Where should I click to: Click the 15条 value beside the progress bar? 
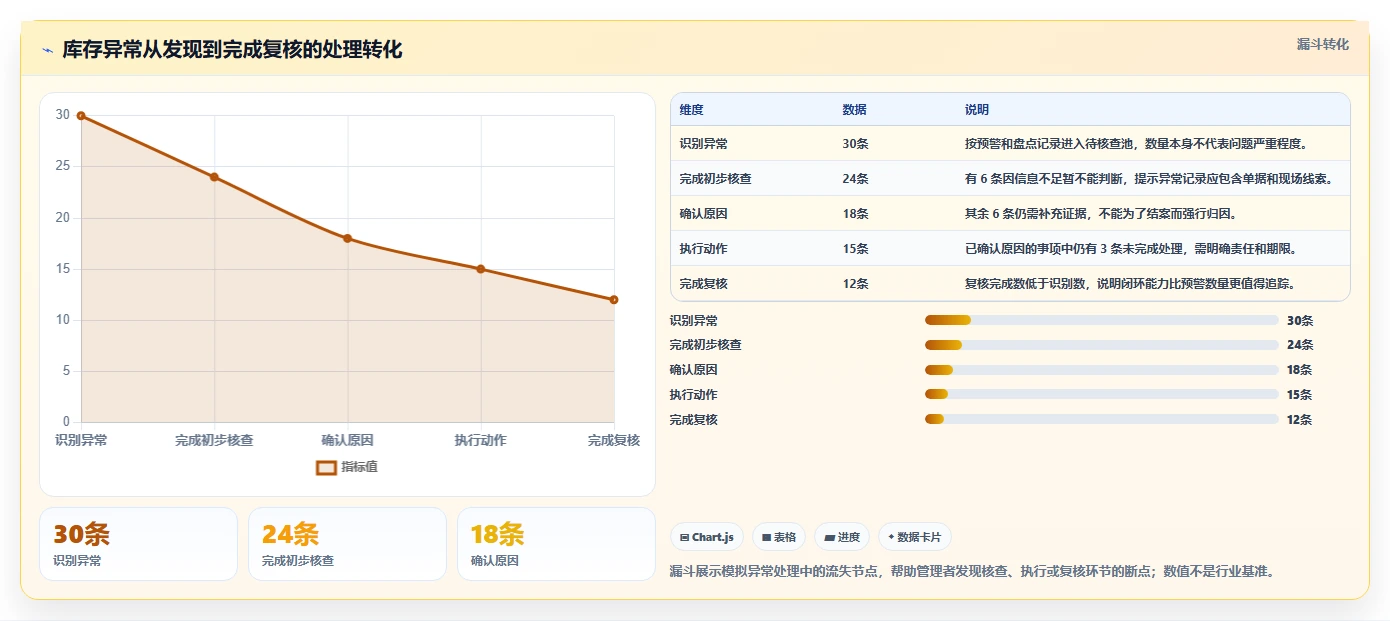(x=1300, y=395)
